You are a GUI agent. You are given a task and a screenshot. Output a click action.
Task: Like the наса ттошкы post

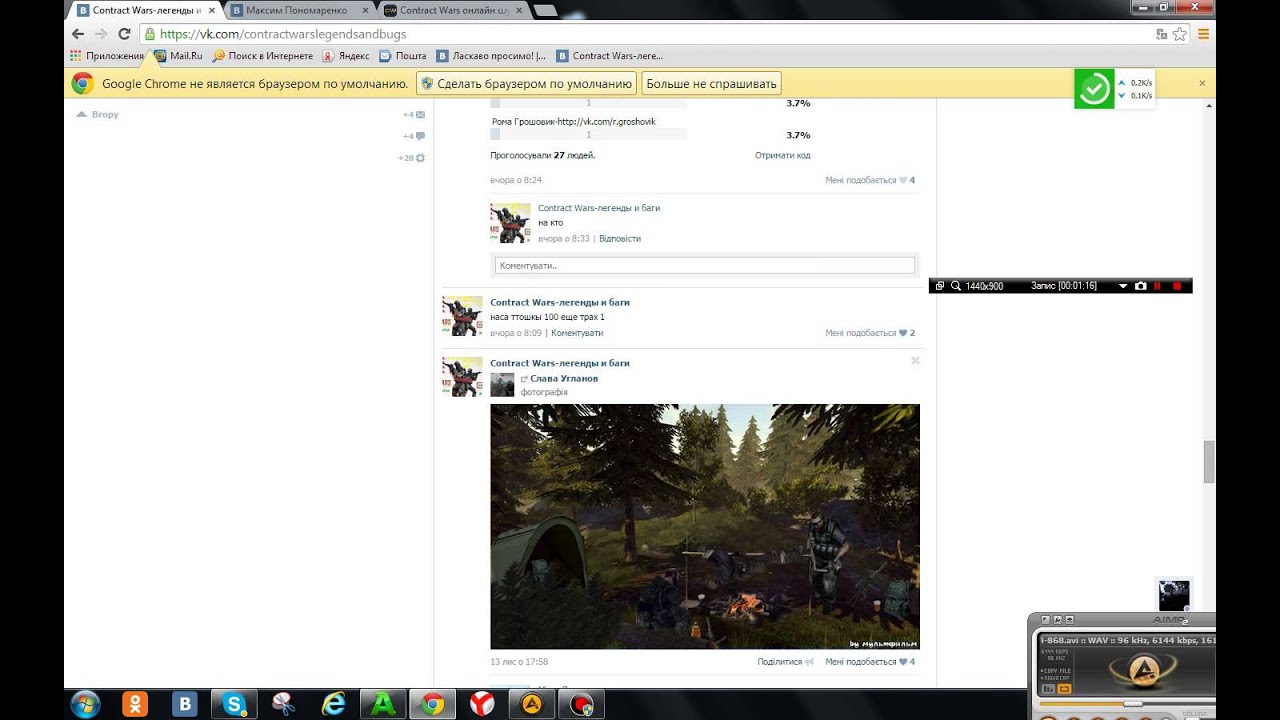pyautogui.click(x=870, y=333)
